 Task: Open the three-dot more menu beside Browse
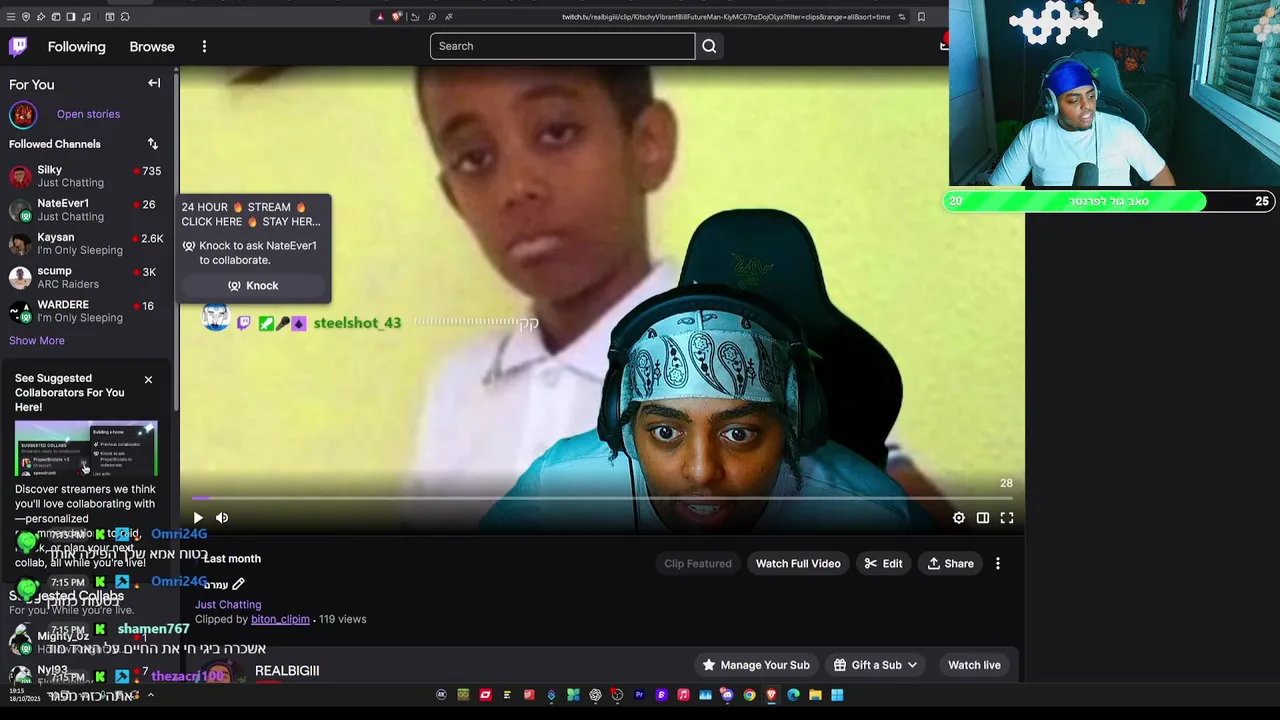coord(204,46)
